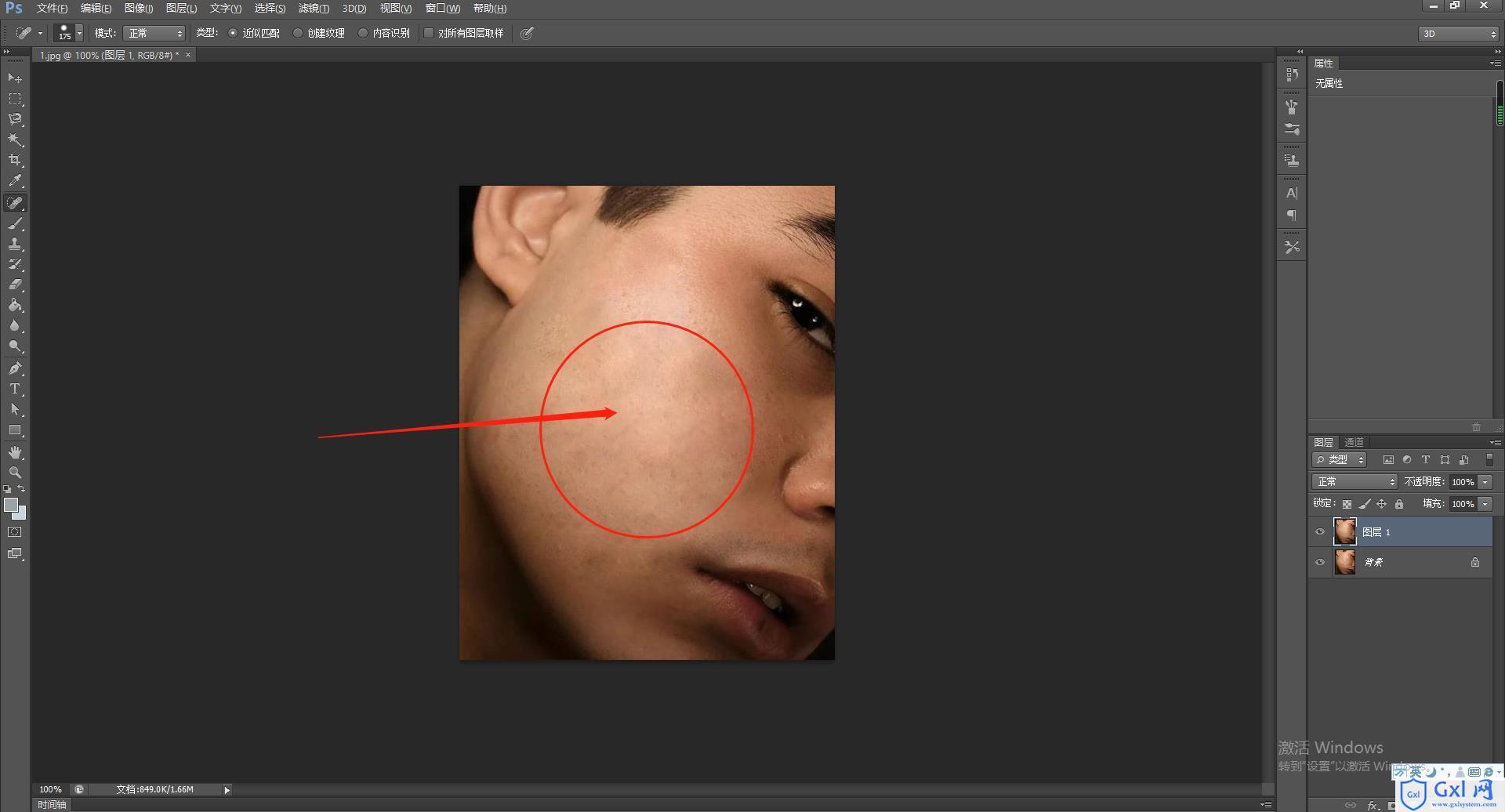This screenshot has height=812, width=1505.
Task: Click the foreground color swatch
Action: pos(11,505)
